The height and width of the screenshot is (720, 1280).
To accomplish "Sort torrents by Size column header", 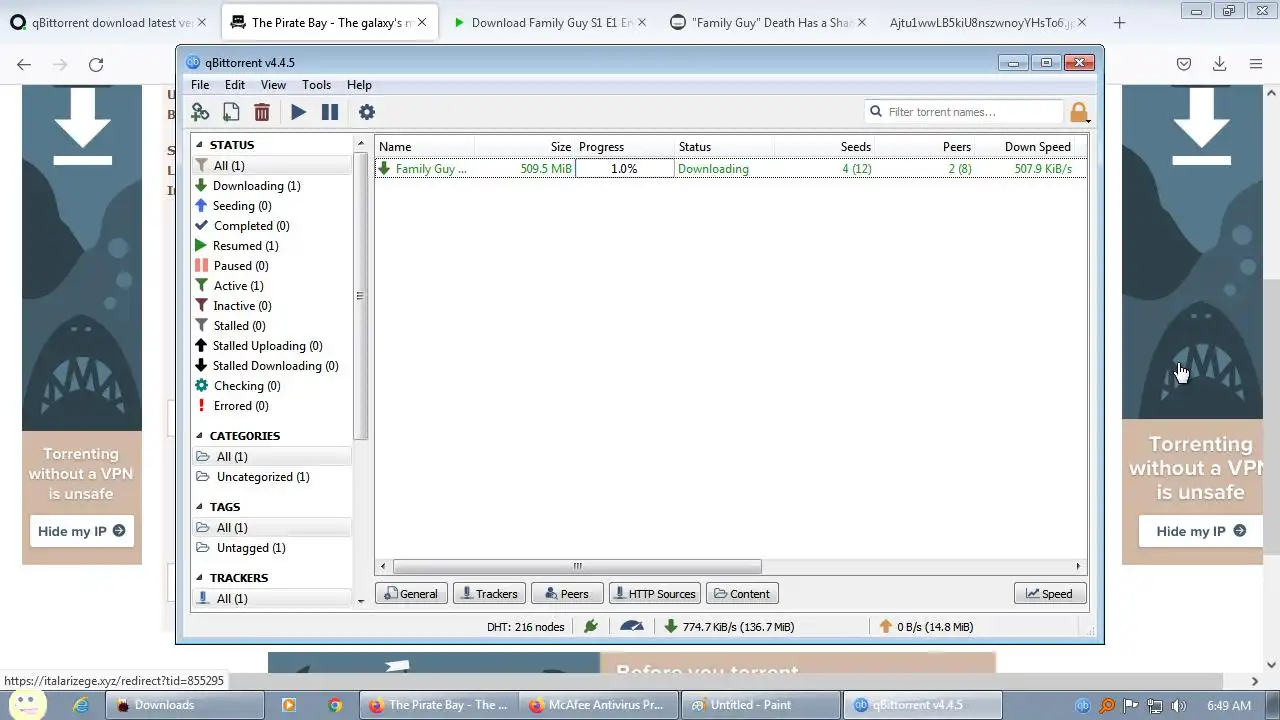I will [x=524, y=147].
